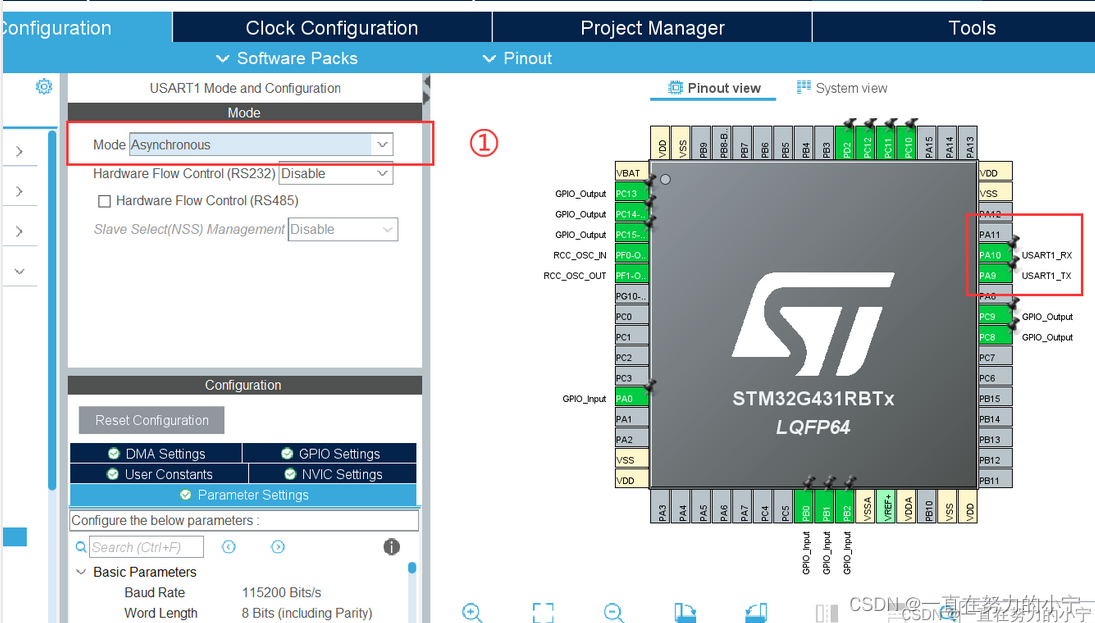Switch to System view
Screen dimensions: 1095x623
842,88
